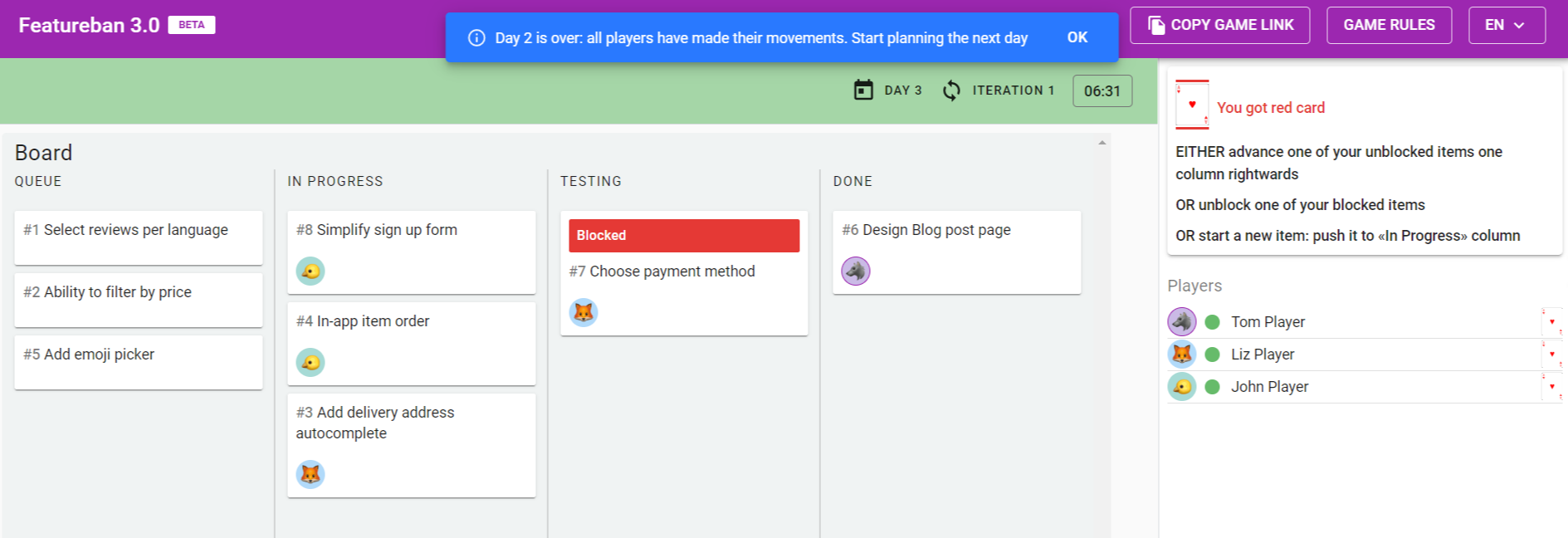
Task: Click Liz Player's green status dot
Action: 1212,355
